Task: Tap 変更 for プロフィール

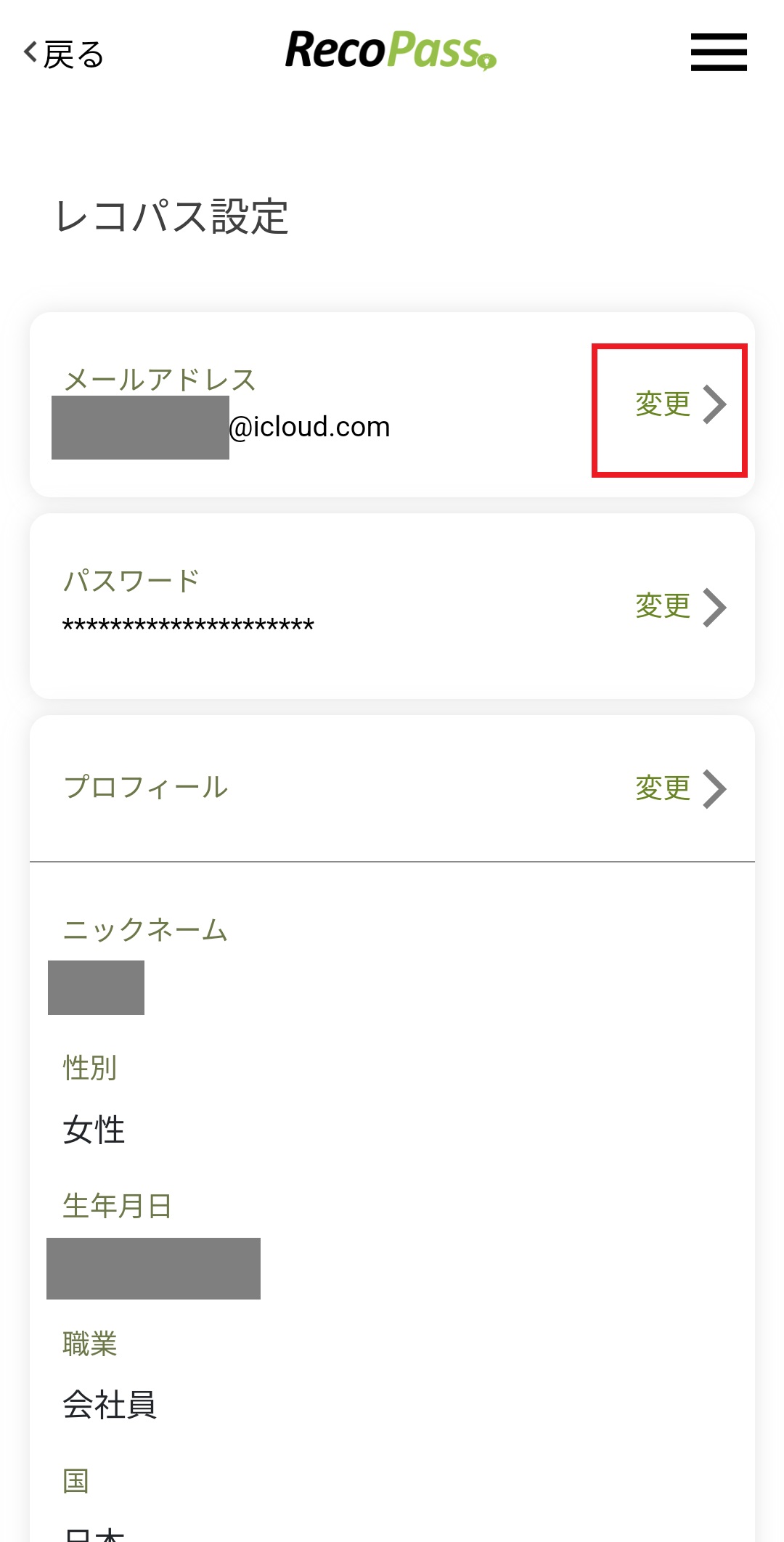Action: click(x=663, y=788)
